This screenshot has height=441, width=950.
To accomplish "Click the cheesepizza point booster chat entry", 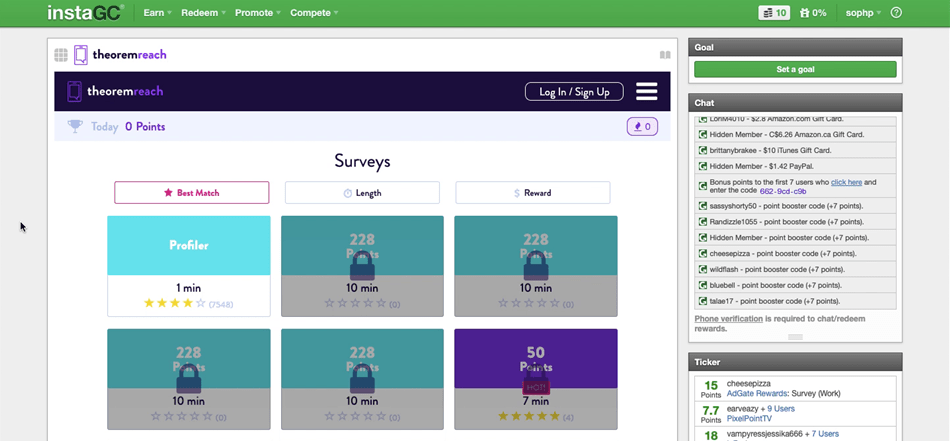I will (x=795, y=254).
